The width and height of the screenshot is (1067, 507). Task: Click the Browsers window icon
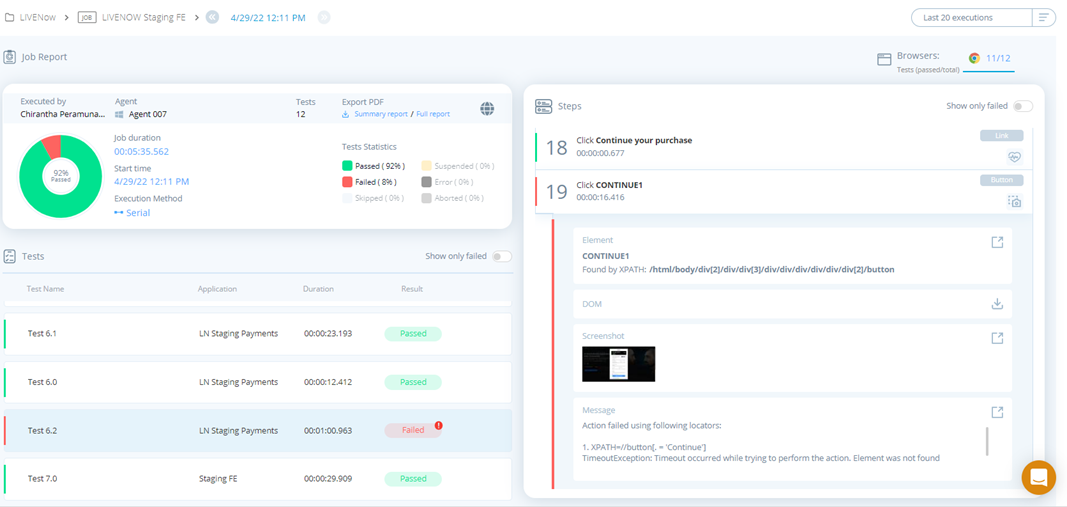(x=884, y=59)
